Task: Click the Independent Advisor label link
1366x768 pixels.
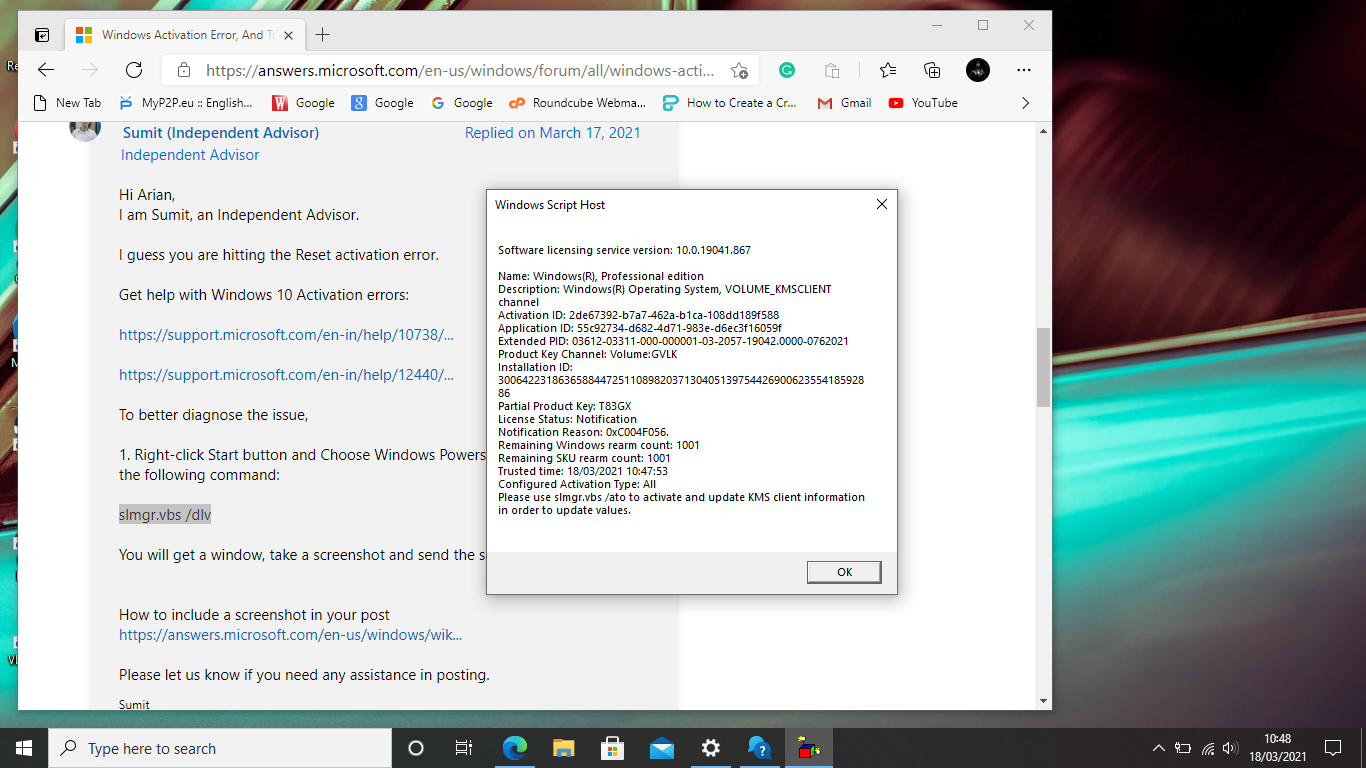Action: pos(190,155)
